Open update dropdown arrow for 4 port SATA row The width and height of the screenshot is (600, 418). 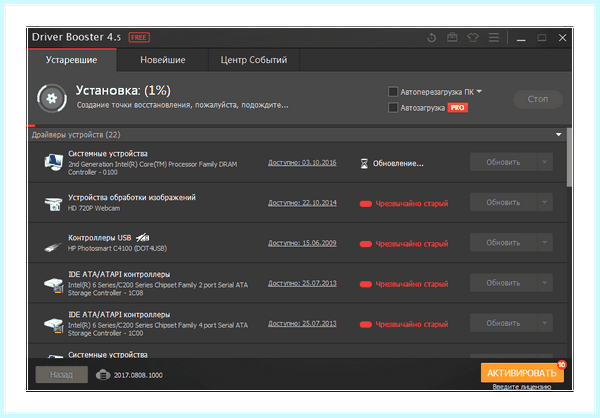pyautogui.click(x=545, y=323)
